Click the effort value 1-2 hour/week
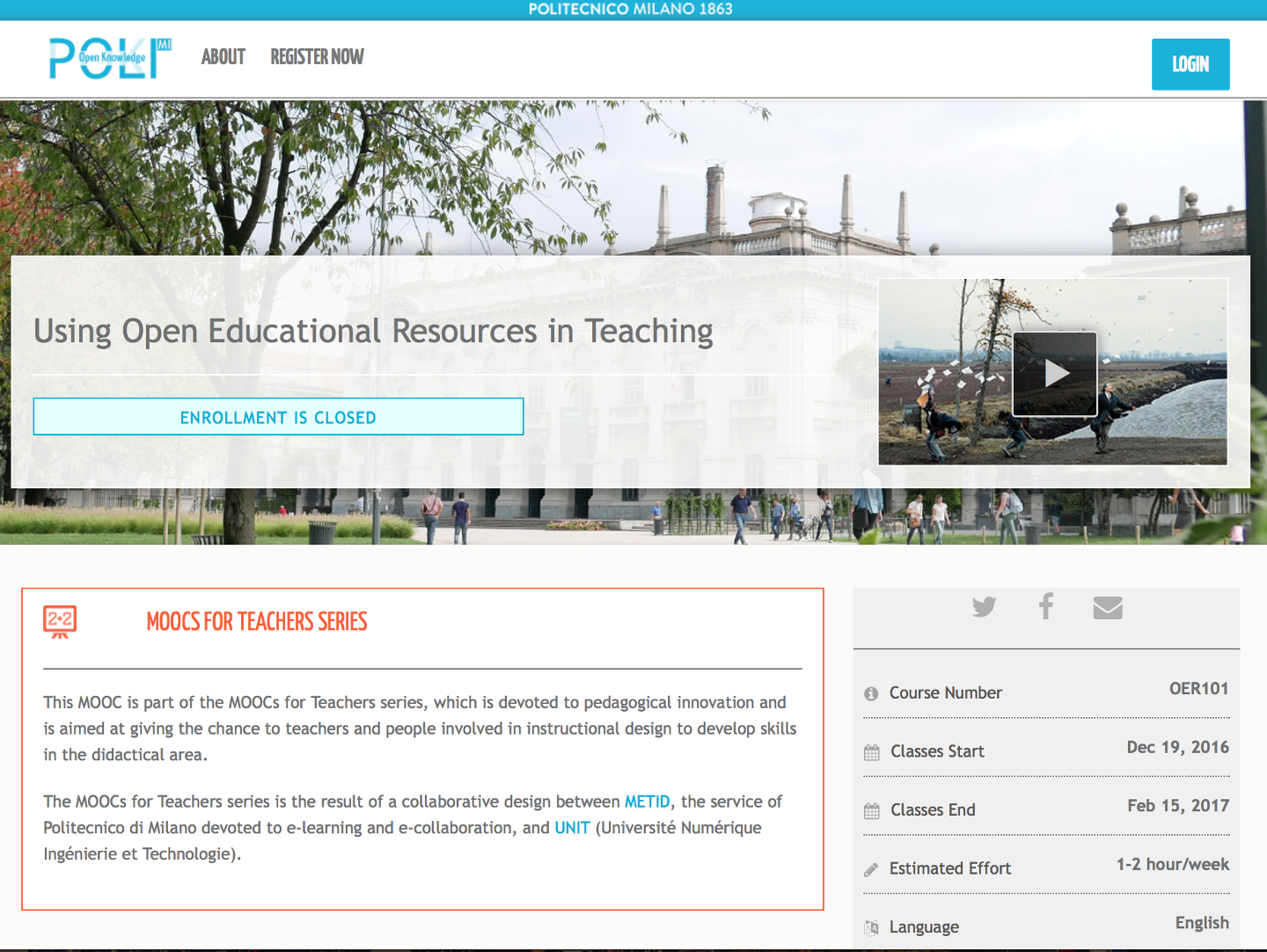This screenshot has height=952, width=1267. [x=1173, y=865]
